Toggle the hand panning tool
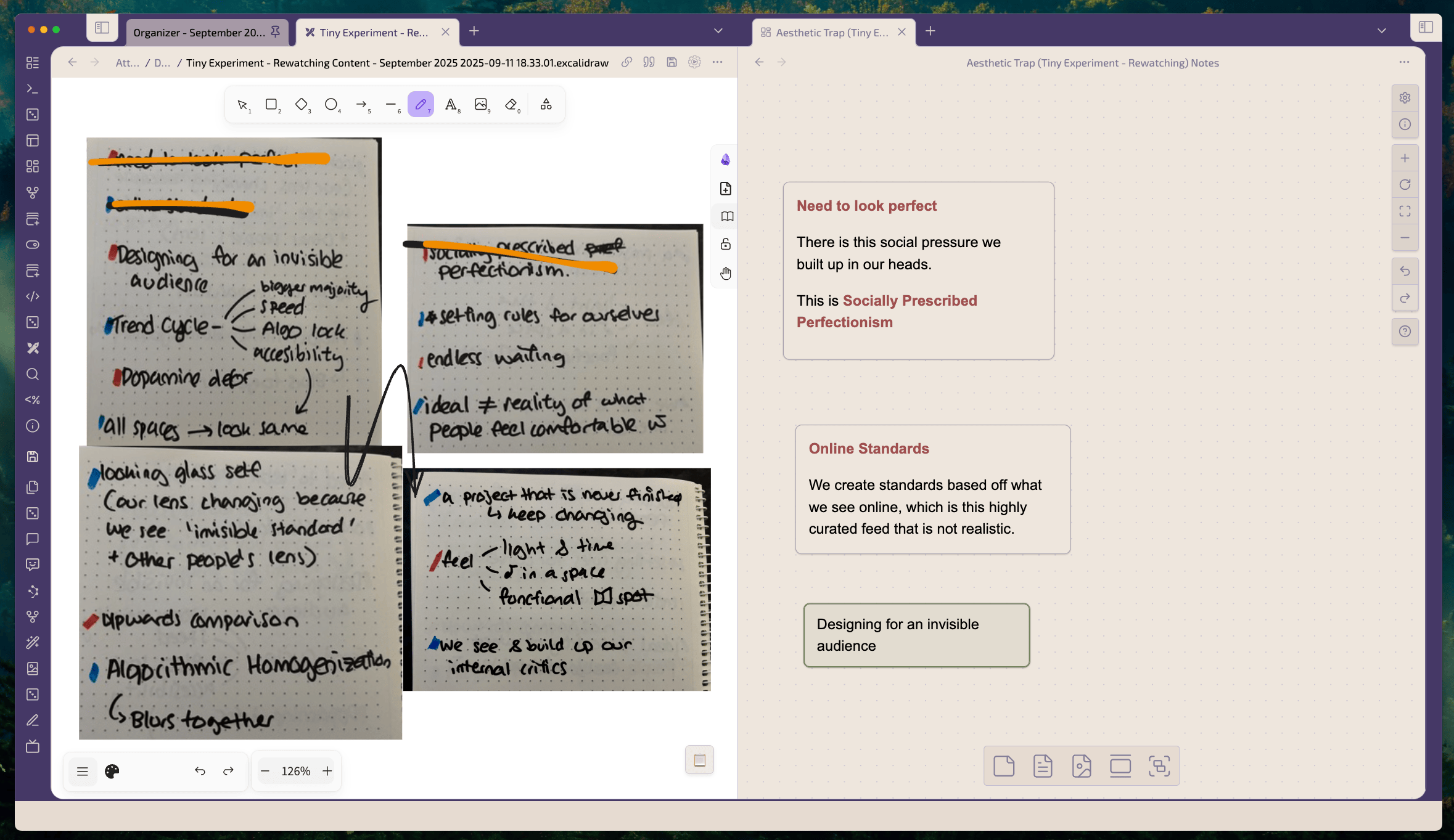Screen dimensions: 1454x840 tap(726, 273)
